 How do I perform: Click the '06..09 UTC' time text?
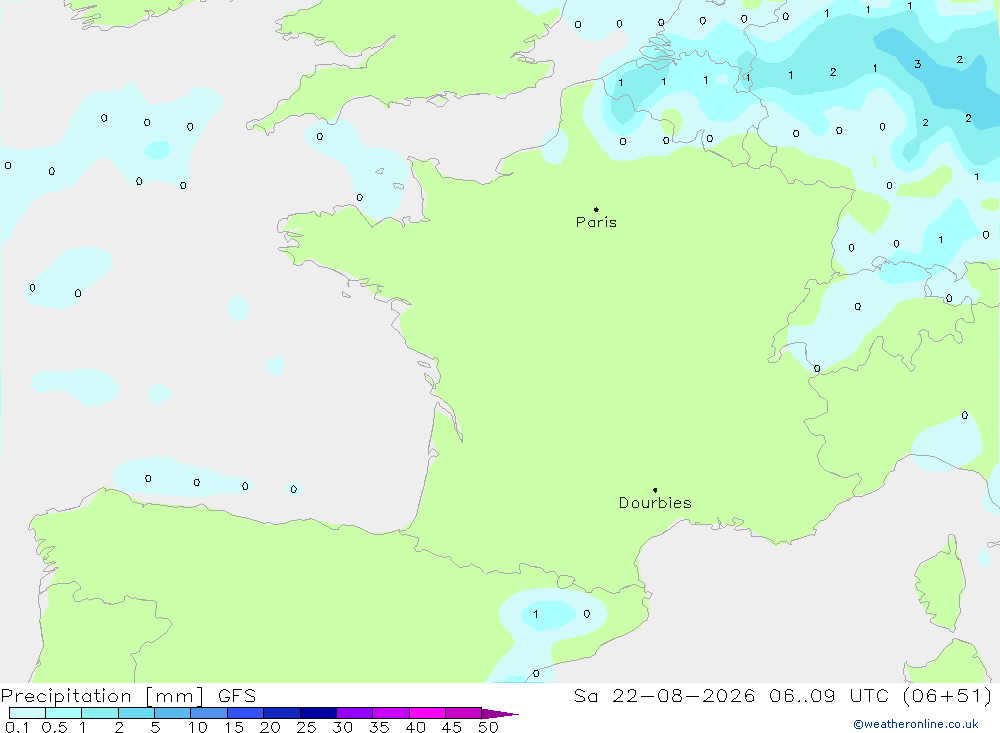click(829, 696)
